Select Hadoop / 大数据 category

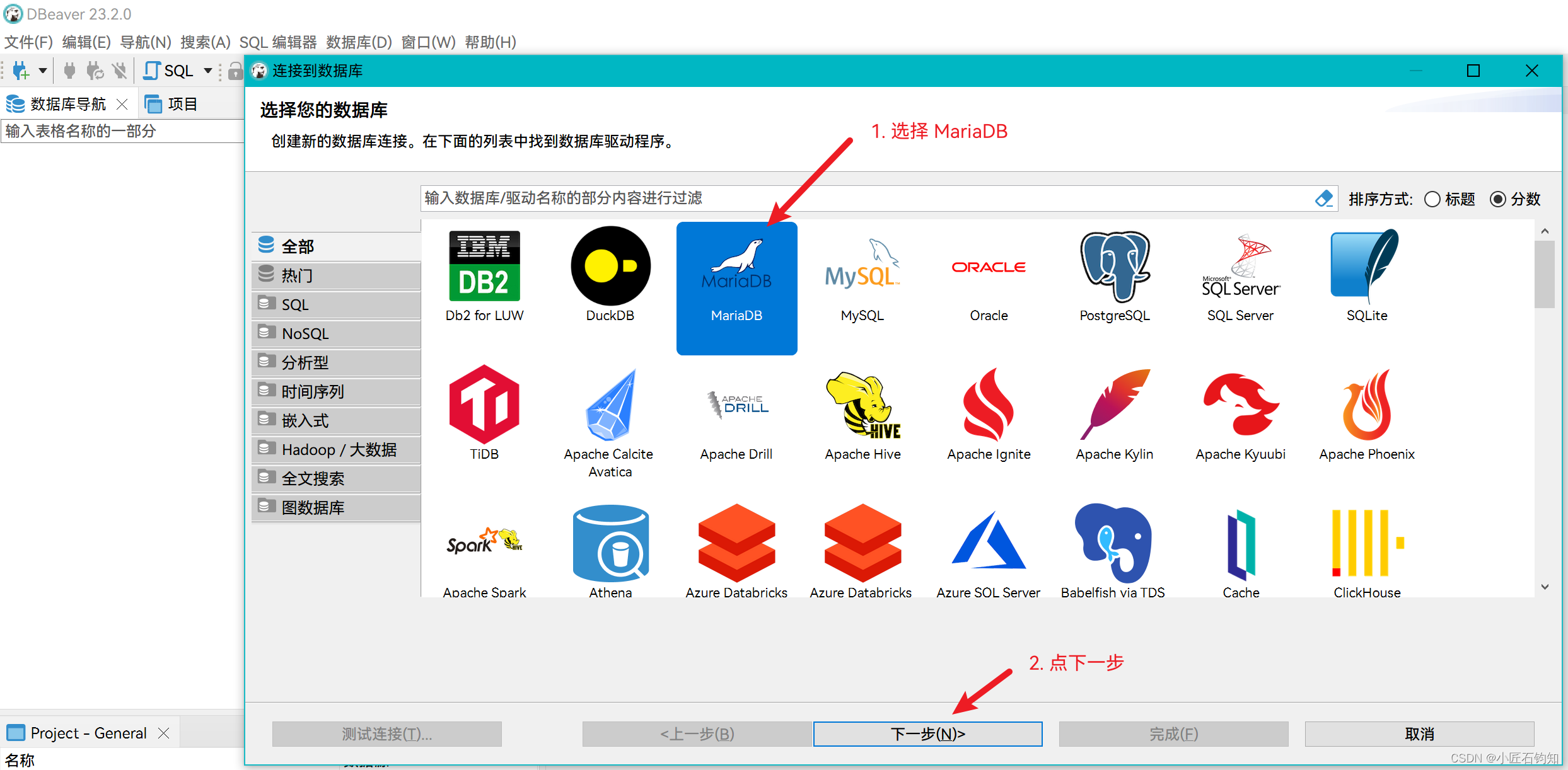click(x=336, y=449)
